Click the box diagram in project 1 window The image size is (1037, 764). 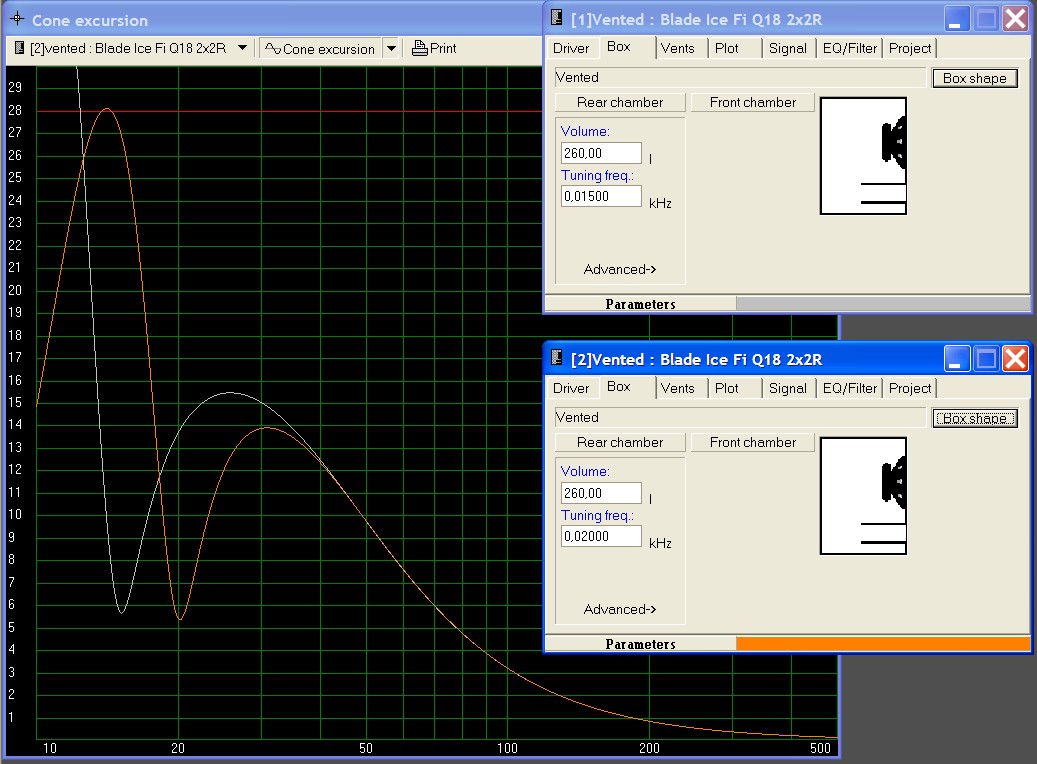click(863, 156)
